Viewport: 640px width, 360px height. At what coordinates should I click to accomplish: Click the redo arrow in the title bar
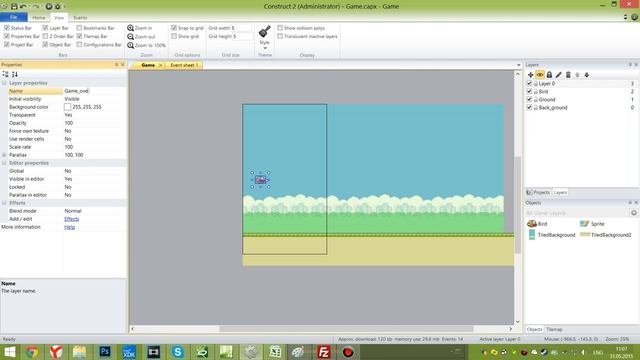[36, 7]
